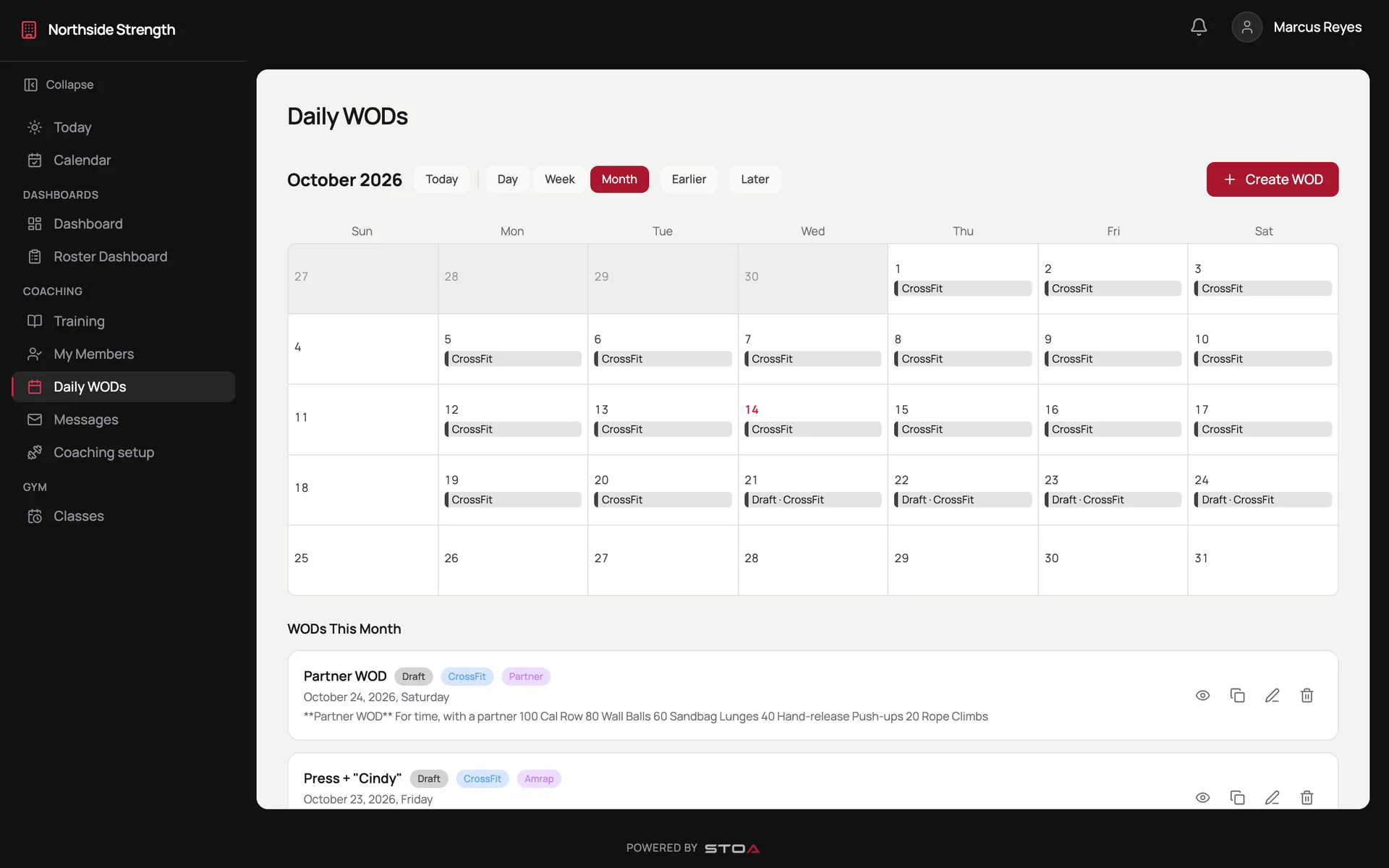The width and height of the screenshot is (1389, 868).
Task: Click the Today sun icon
Action: pos(35,127)
